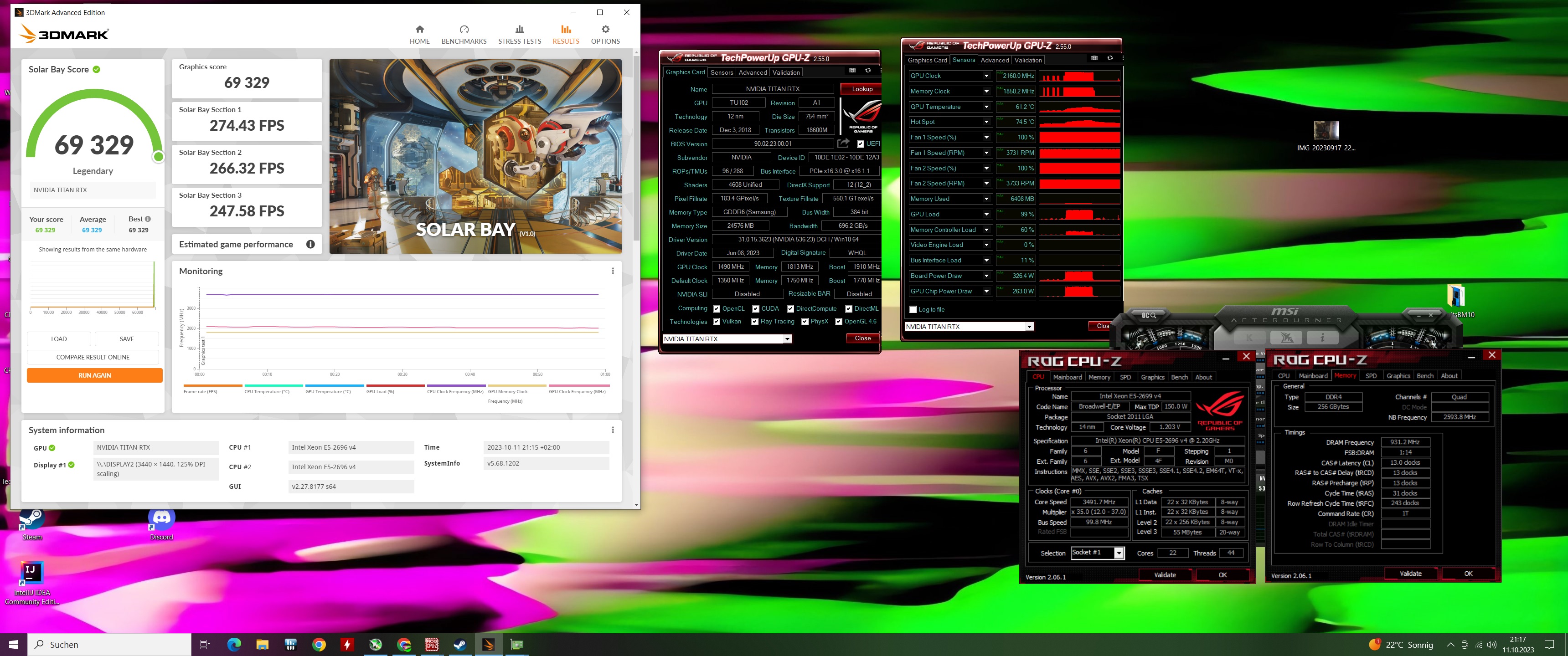Expand the Memory Used sensor dropdown
This screenshot has width=1568, height=656.
click(x=986, y=199)
